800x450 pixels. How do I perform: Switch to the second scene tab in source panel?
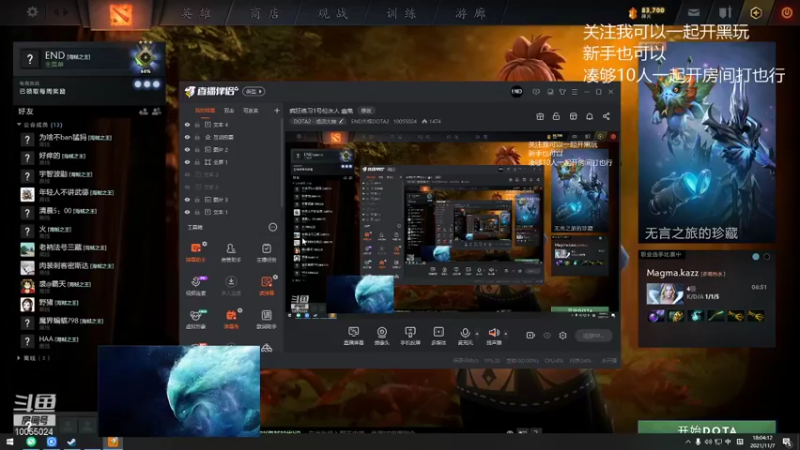click(x=229, y=110)
